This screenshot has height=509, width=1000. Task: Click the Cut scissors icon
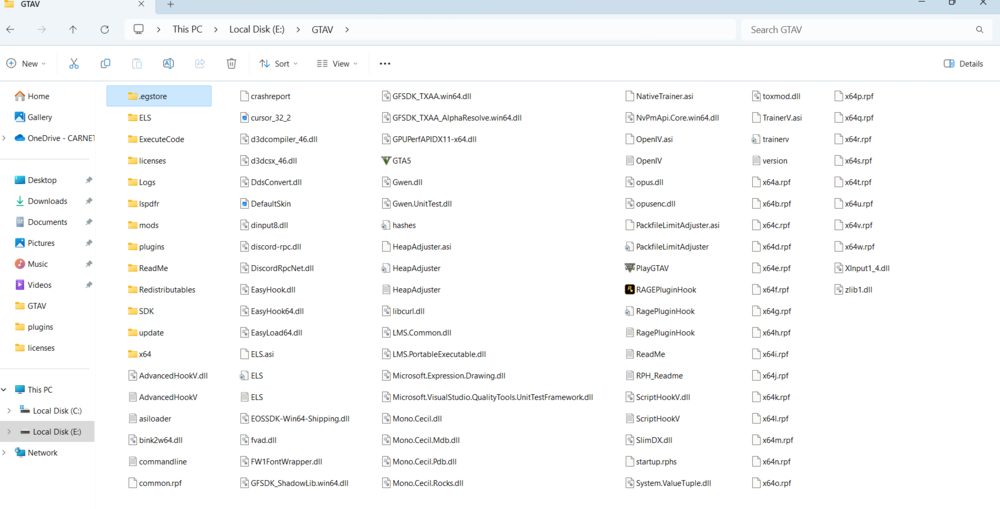(x=73, y=64)
